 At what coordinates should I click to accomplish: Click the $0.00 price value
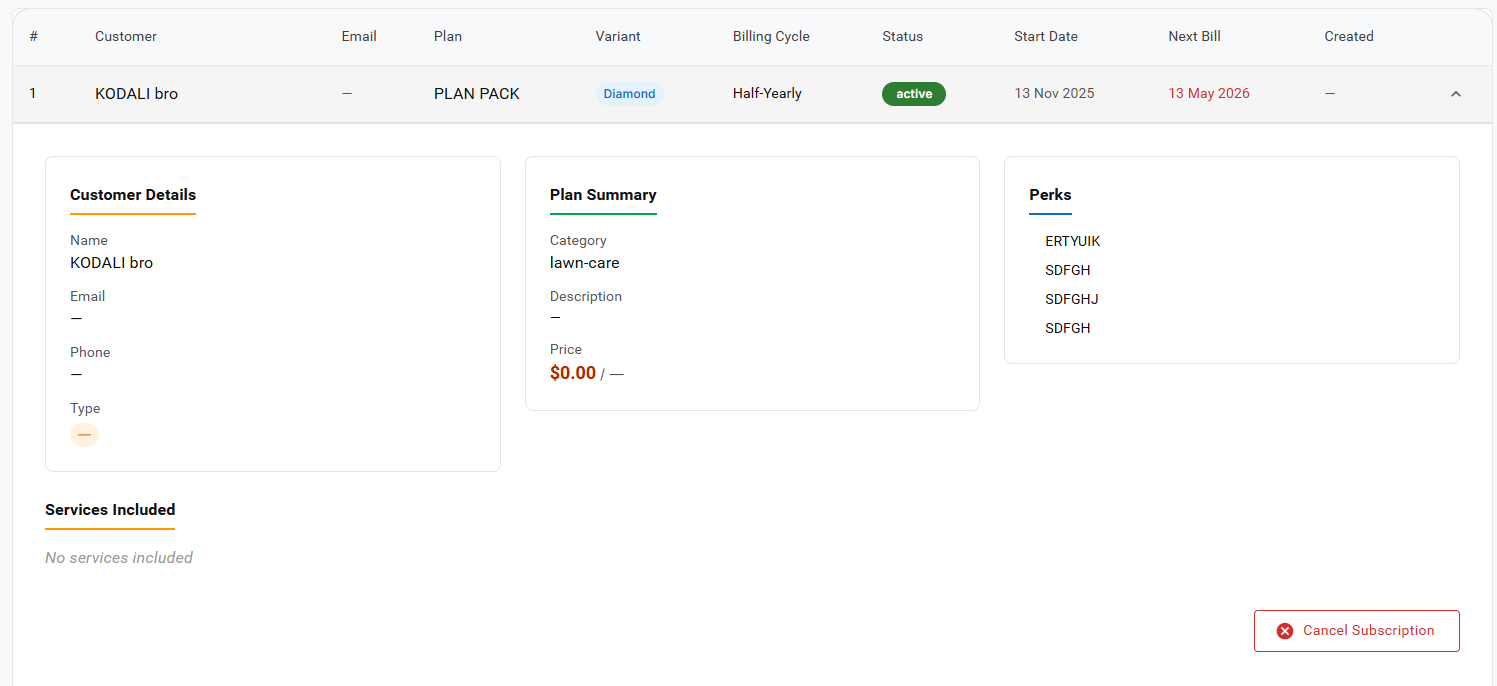point(573,373)
